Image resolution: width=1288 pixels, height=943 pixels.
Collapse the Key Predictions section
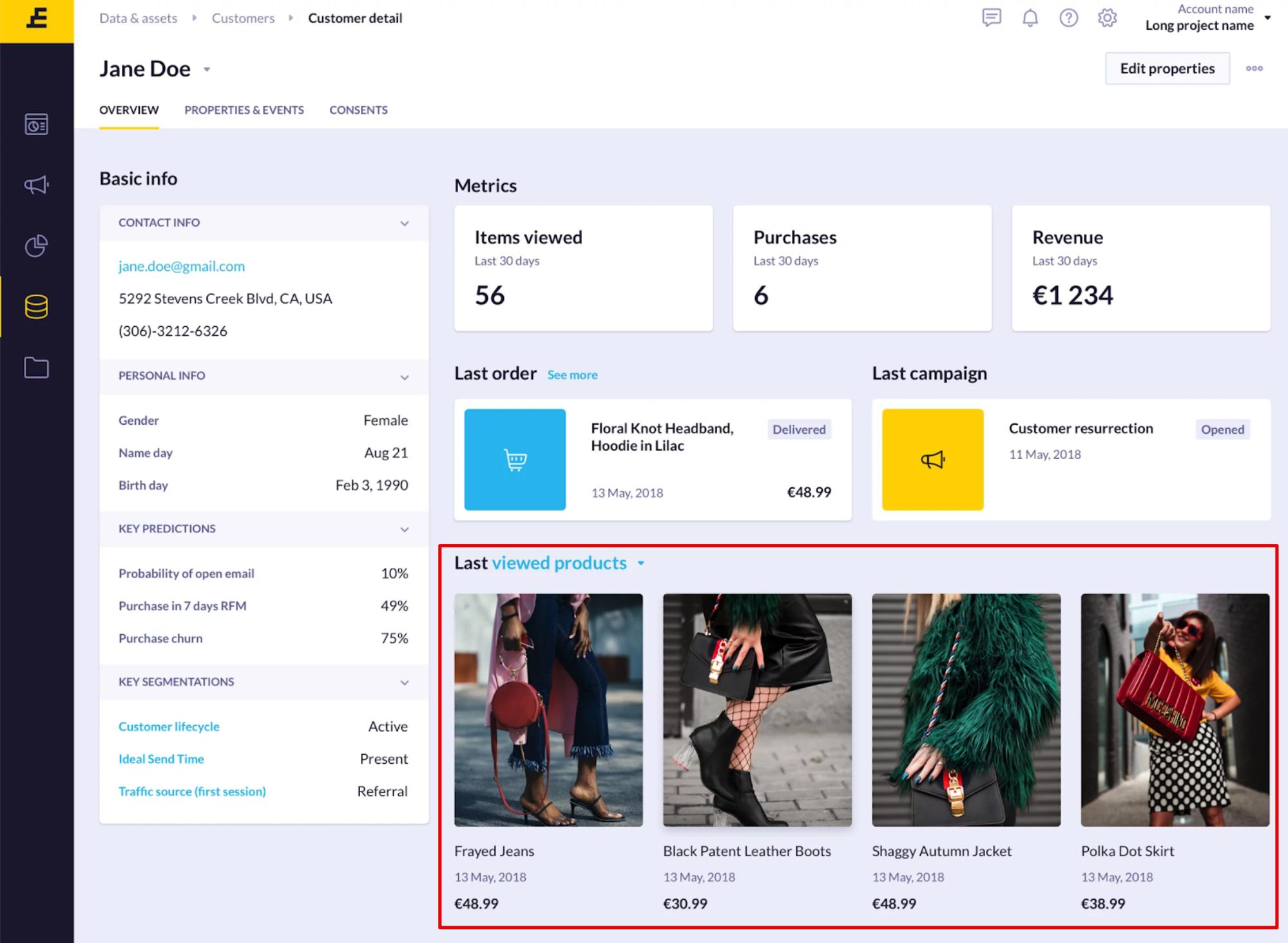(x=404, y=529)
